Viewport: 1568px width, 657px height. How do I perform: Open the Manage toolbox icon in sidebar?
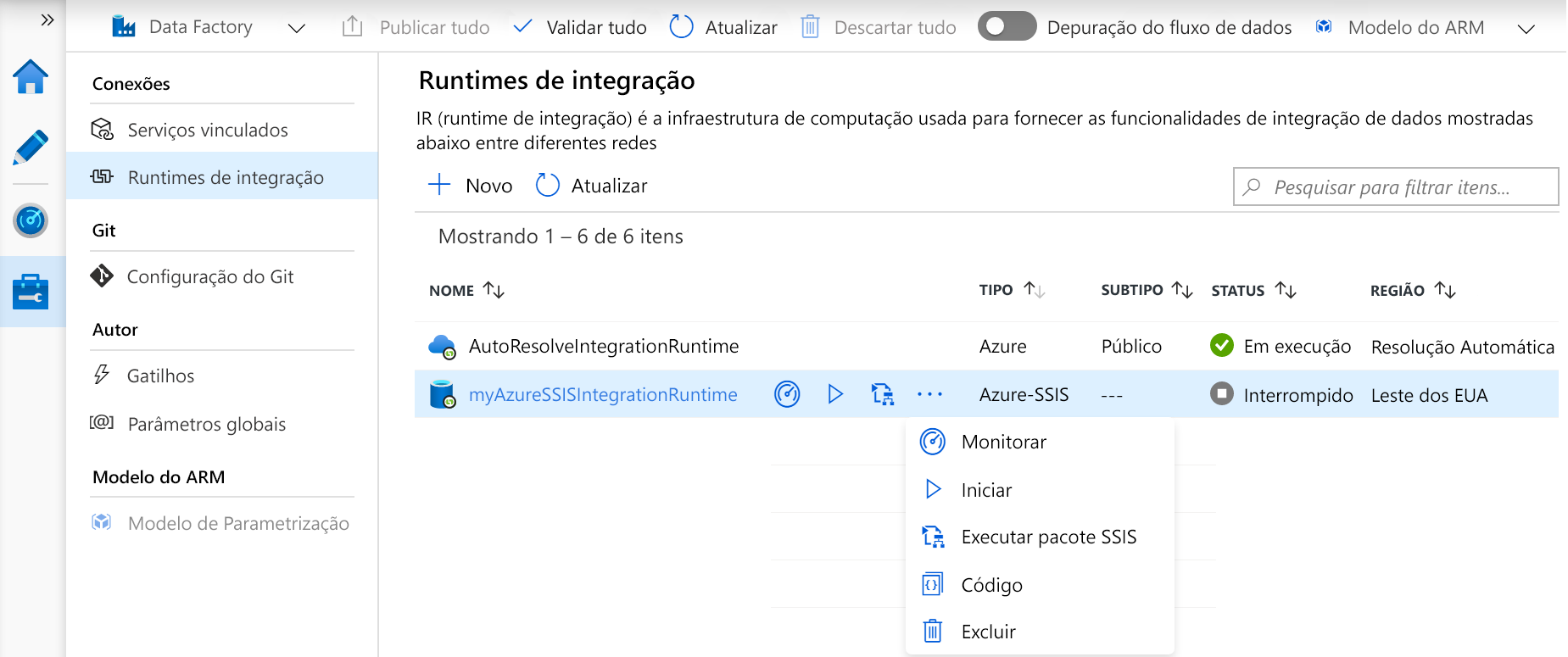pyautogui.click(x=31, y=292)
